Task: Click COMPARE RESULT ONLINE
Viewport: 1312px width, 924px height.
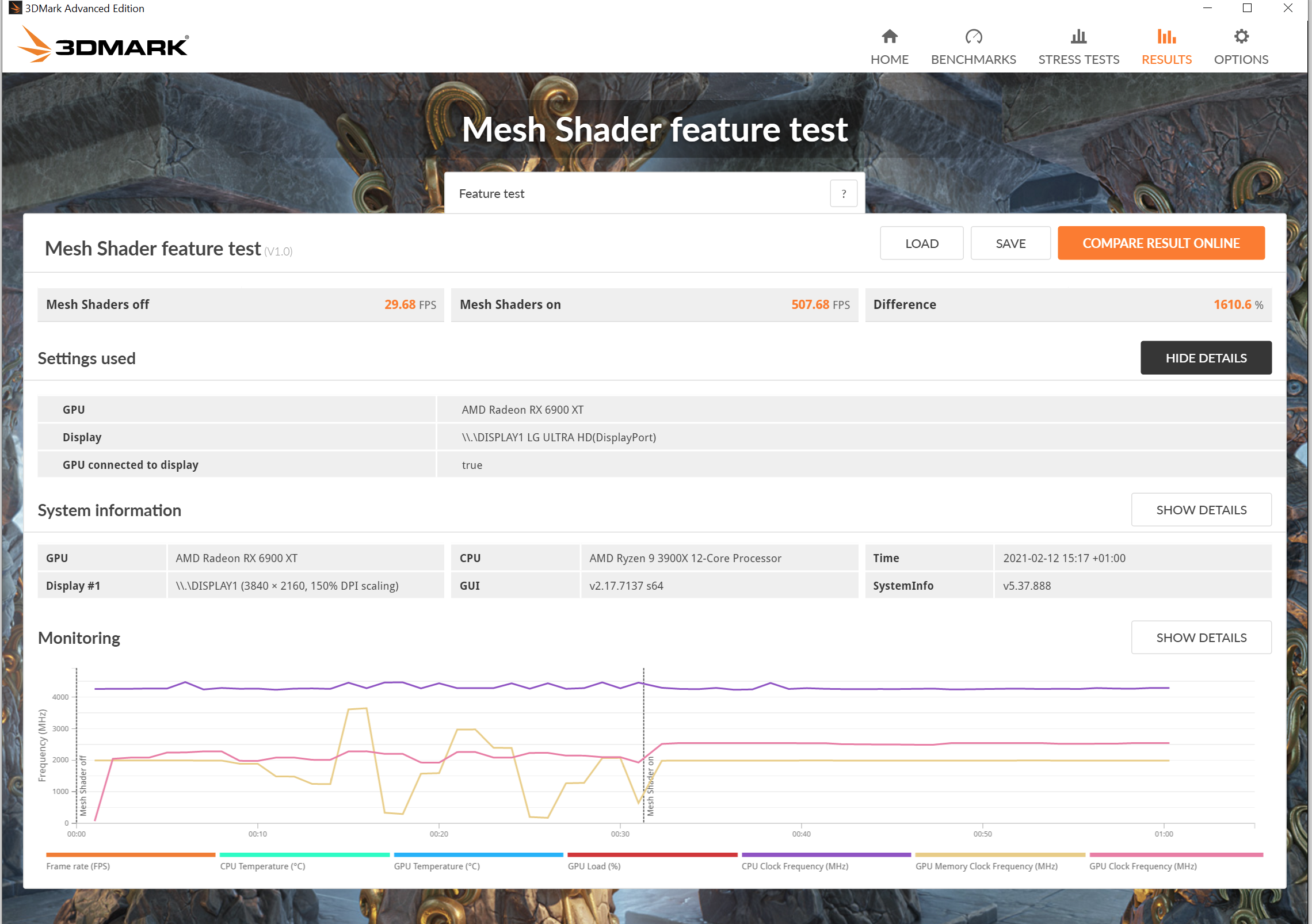Action: click(x=1161, y=243)
